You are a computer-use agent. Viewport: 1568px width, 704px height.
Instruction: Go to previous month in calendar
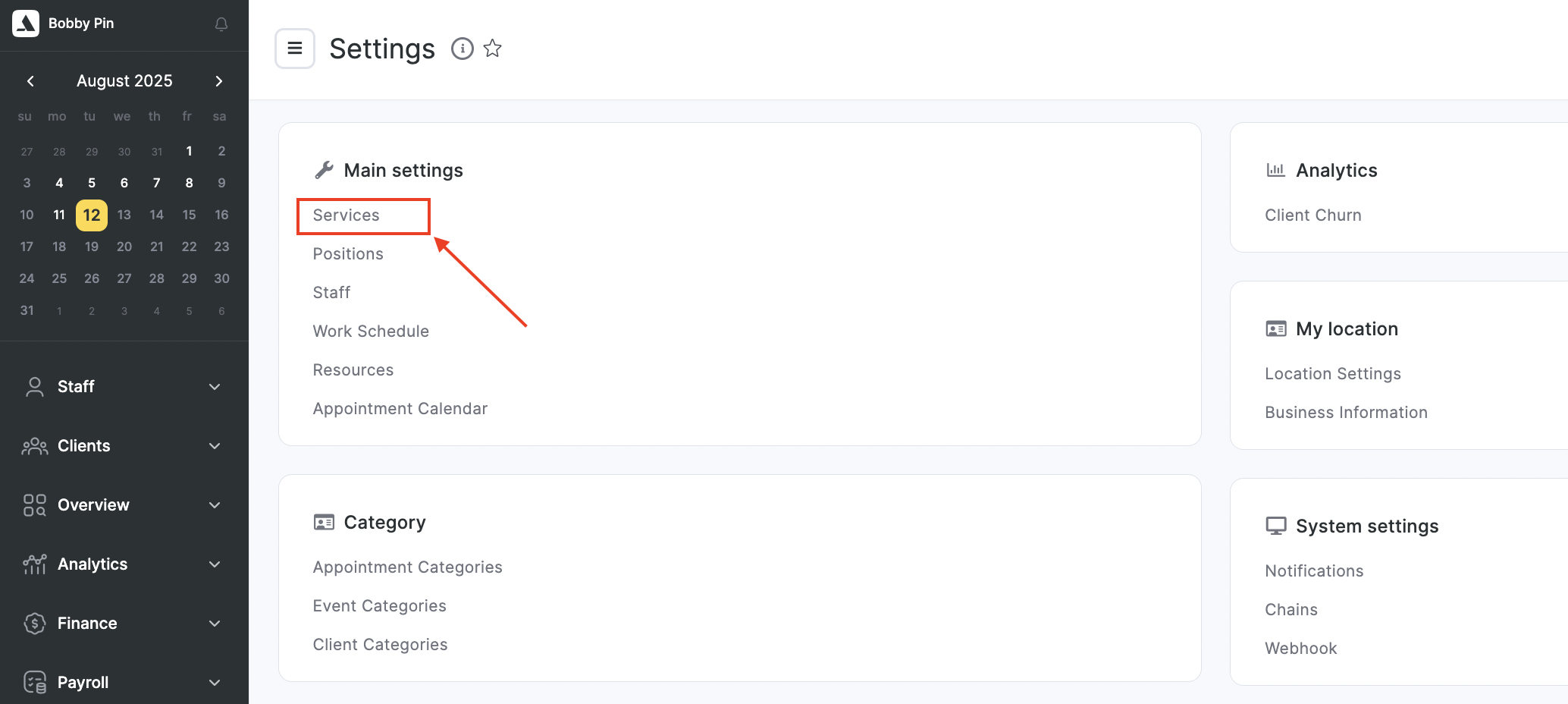pos(30,81)
